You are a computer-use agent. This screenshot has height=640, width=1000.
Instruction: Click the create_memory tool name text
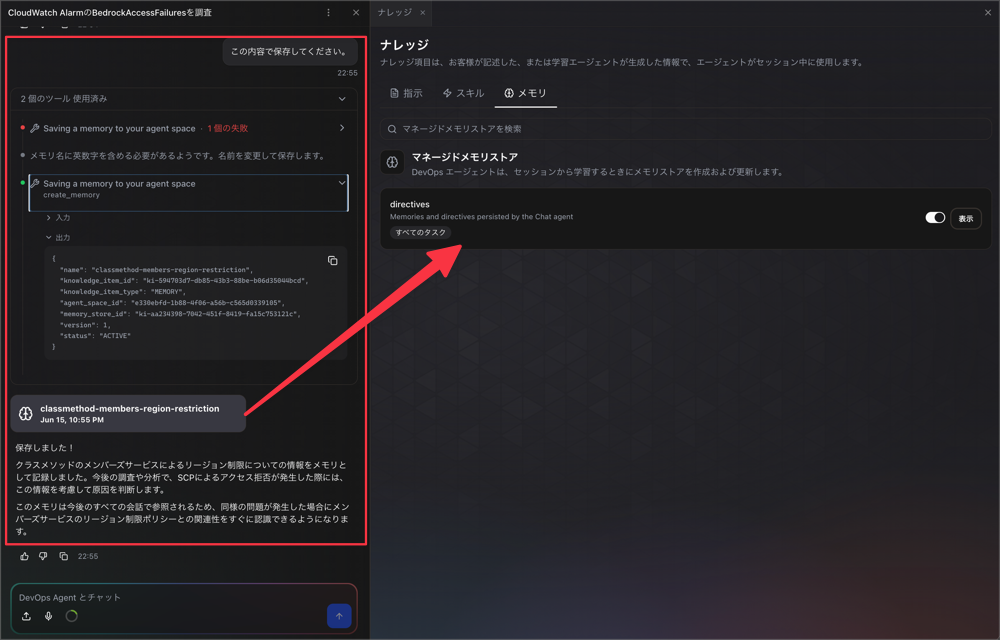71,195
